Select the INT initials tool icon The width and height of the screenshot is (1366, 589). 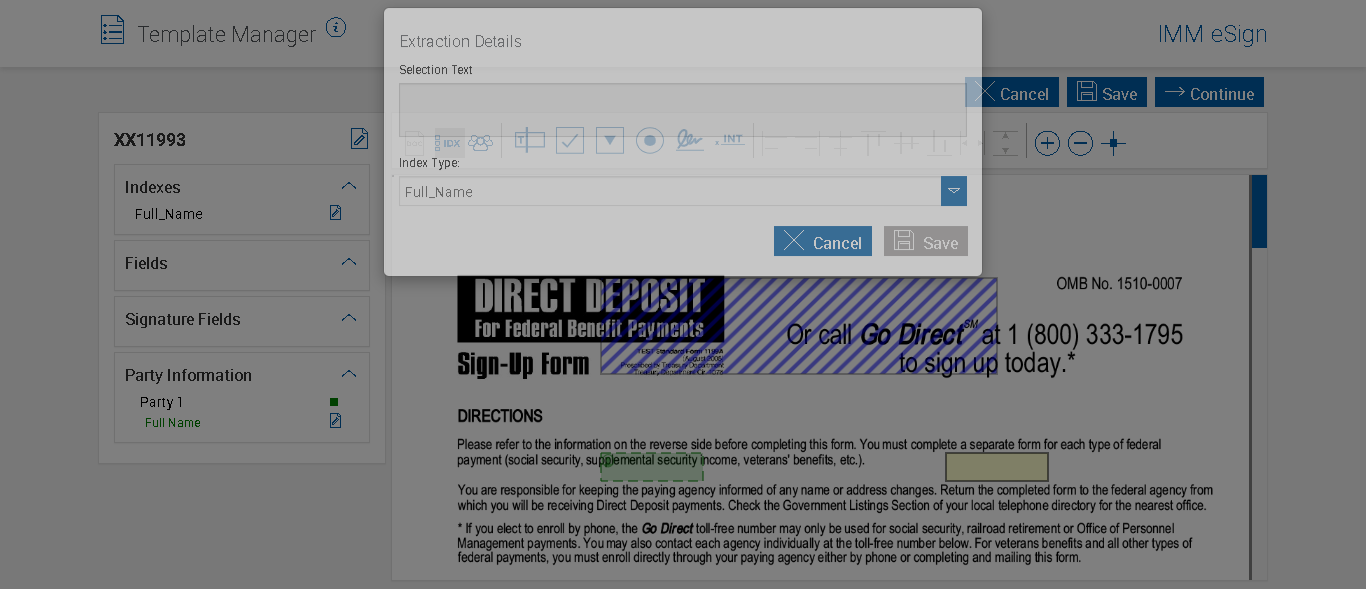point(731,141)
